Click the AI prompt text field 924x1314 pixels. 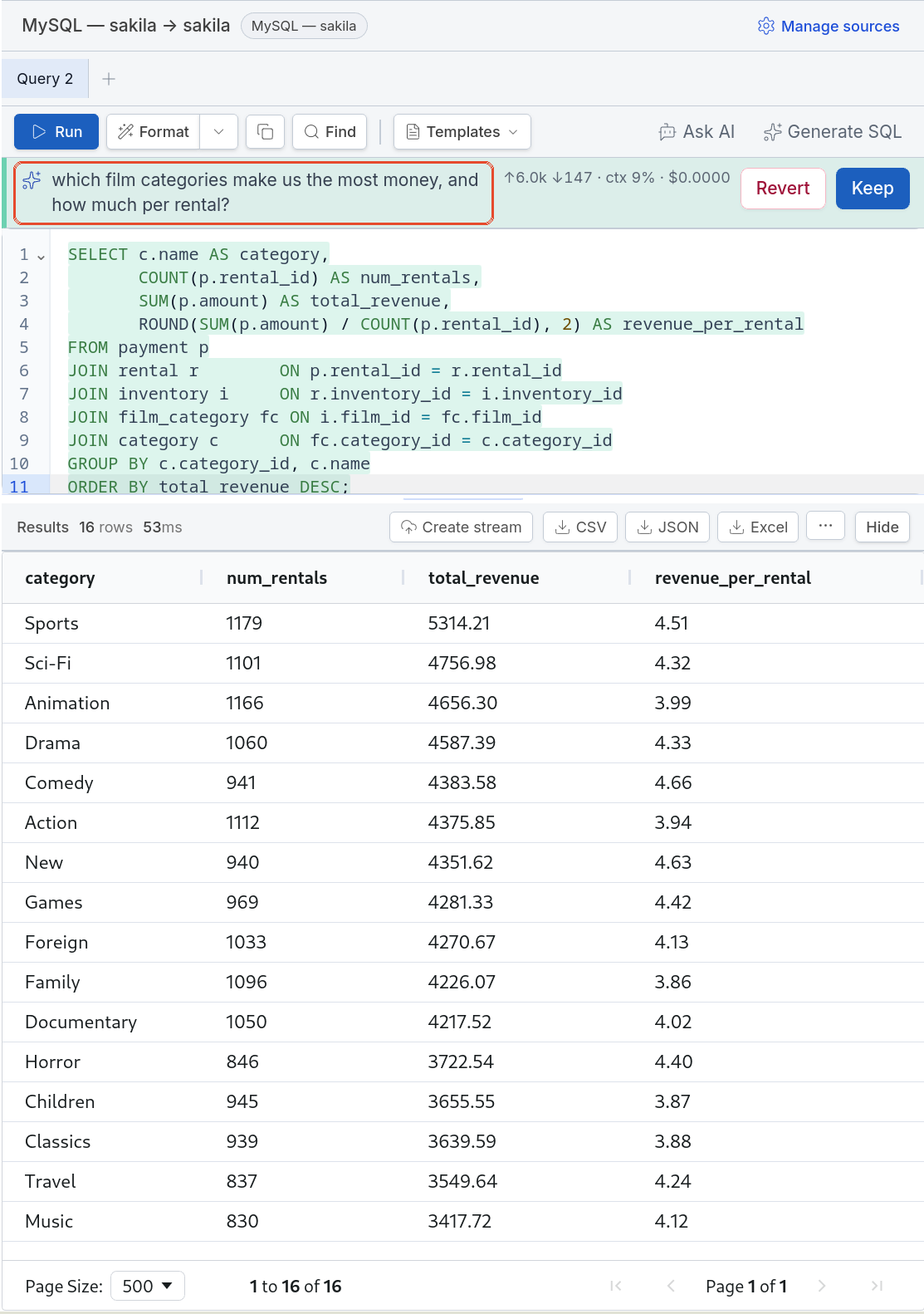(x=266, y=193)
